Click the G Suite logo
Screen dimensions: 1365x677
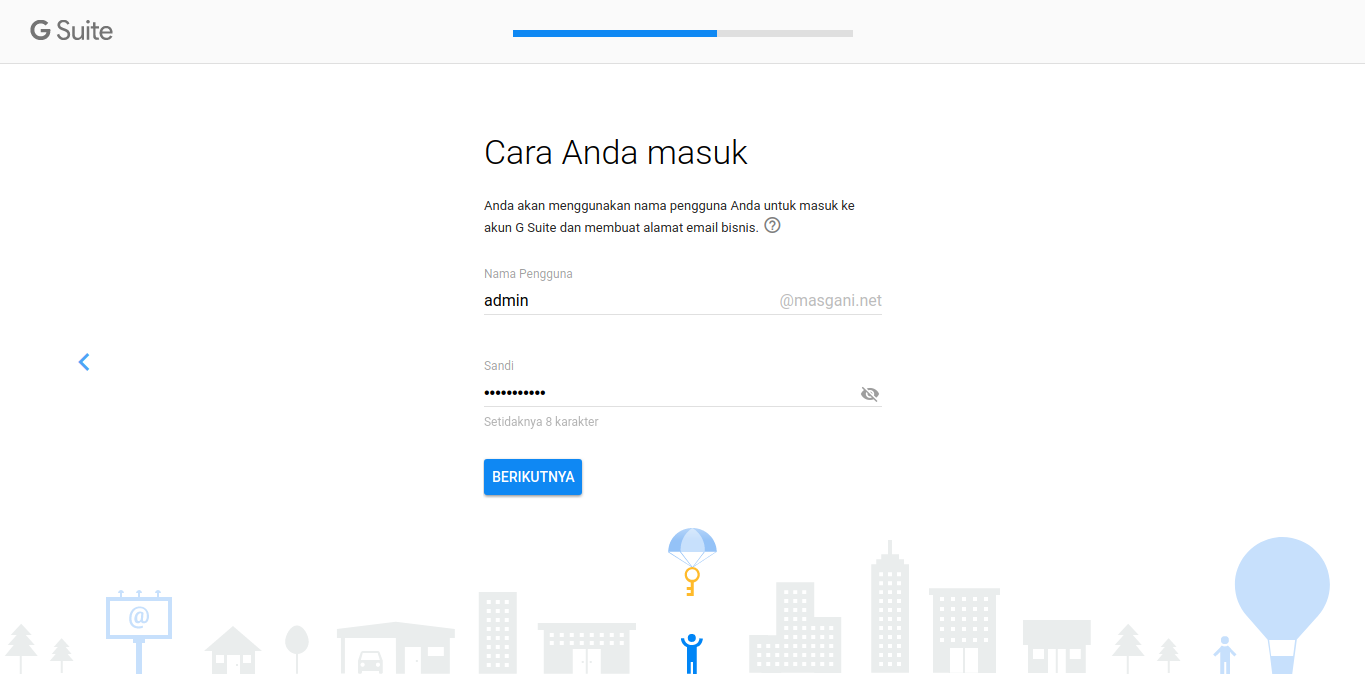point(71,31)
